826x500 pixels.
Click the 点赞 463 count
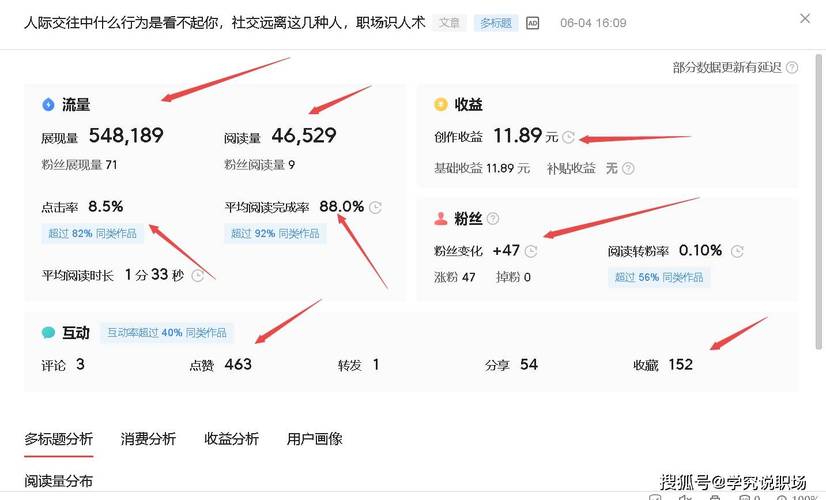238,365
